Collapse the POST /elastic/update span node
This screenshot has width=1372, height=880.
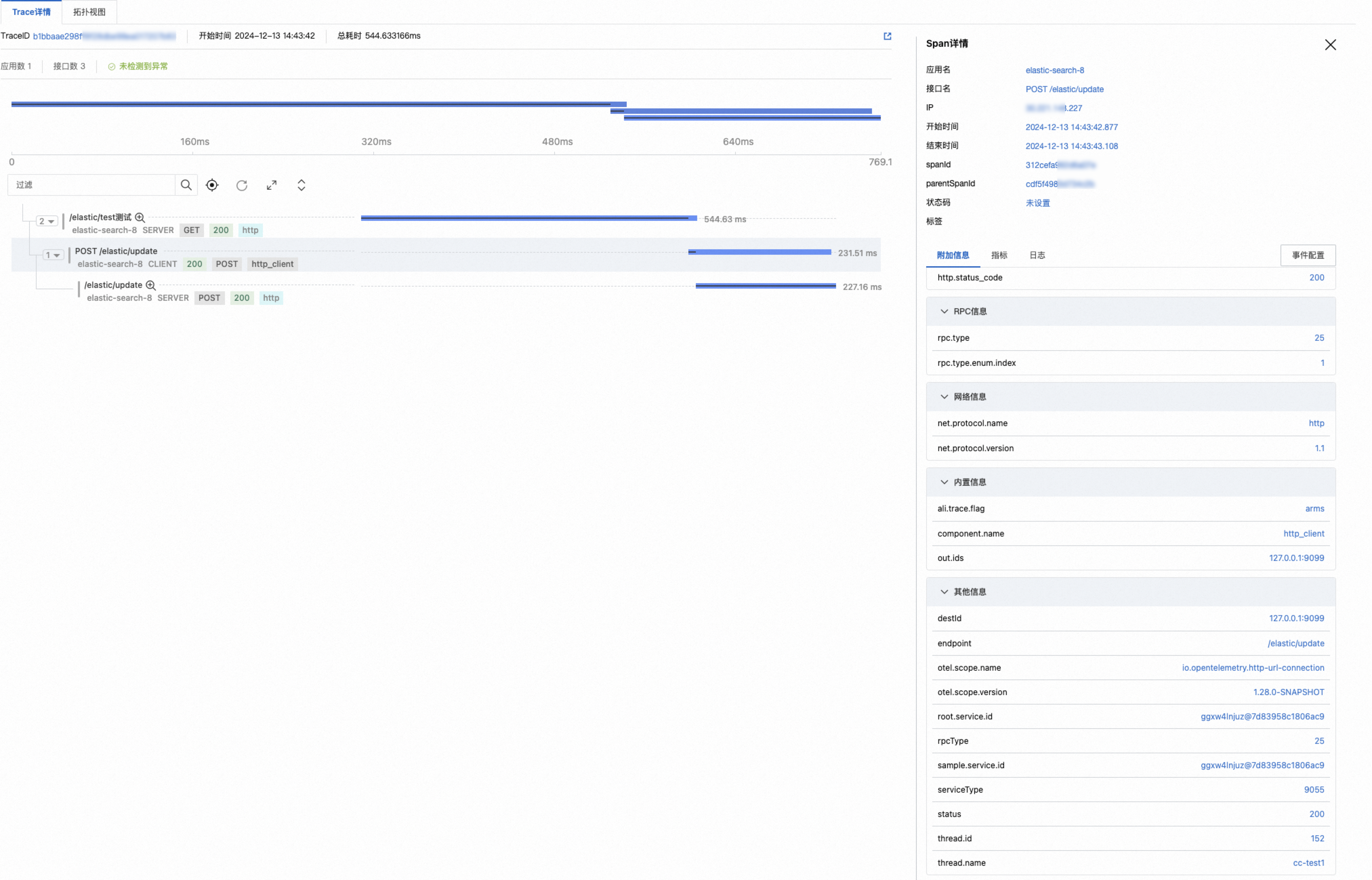[x=53, y=255]
